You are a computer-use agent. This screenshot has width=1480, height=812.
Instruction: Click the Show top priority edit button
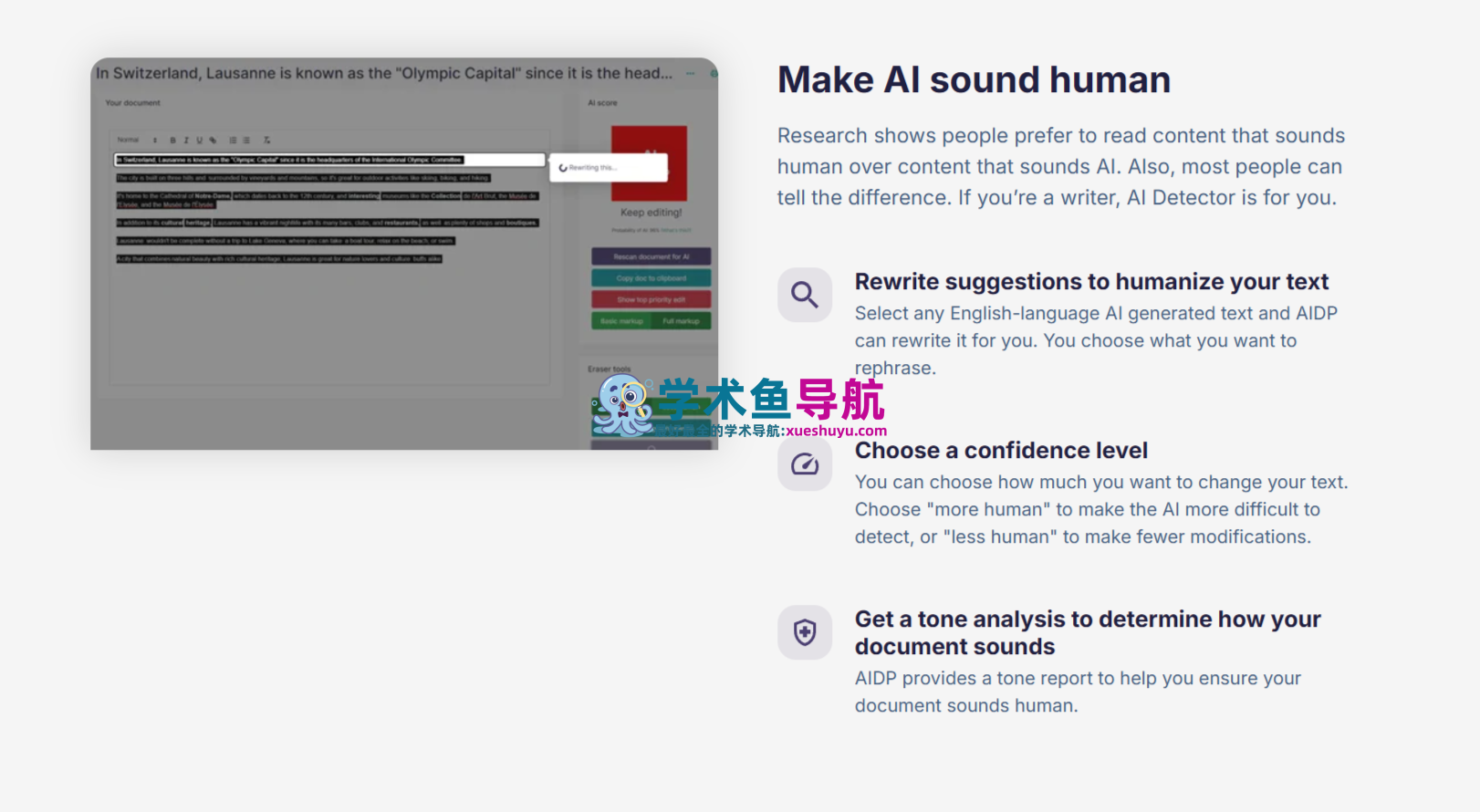(651, 299)
